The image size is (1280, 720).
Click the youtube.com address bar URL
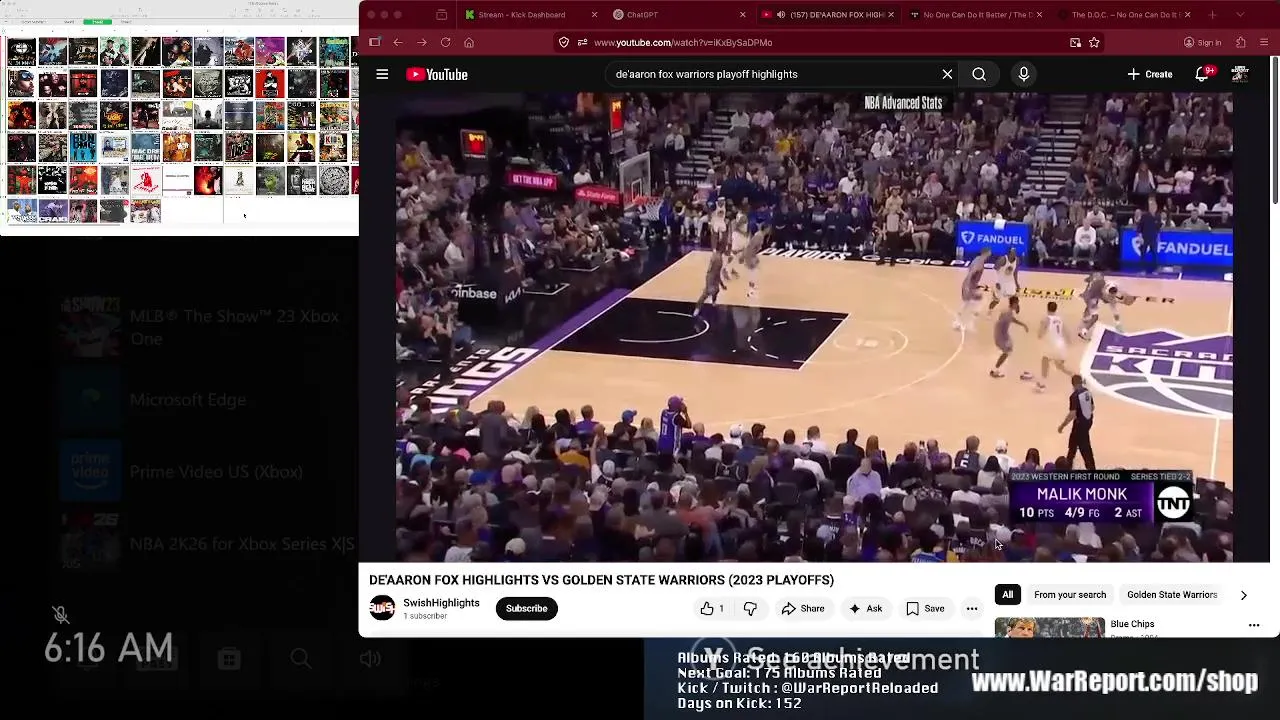pyautogui.click(x=683, y=42)
